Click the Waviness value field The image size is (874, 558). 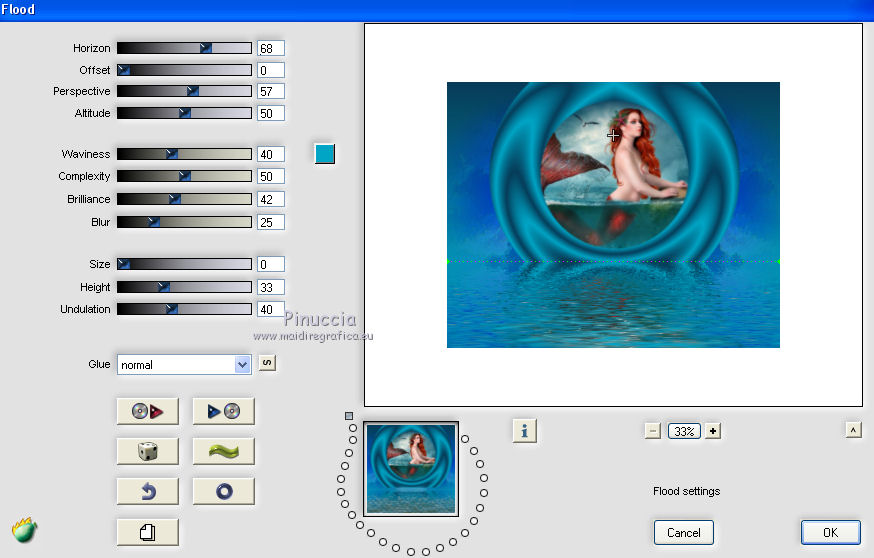[271, 154]
